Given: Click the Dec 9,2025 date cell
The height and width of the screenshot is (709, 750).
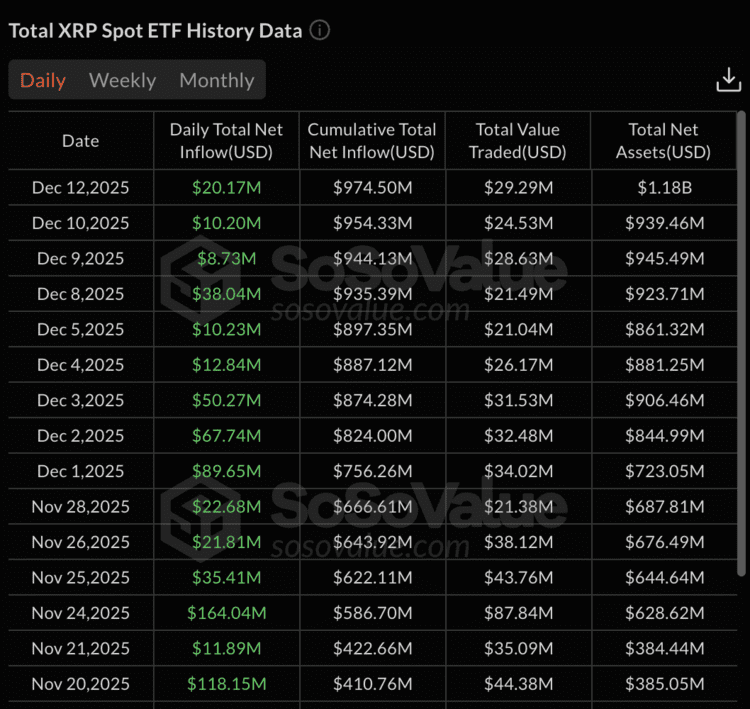Looking at the screenshot, I should [80, 258].
